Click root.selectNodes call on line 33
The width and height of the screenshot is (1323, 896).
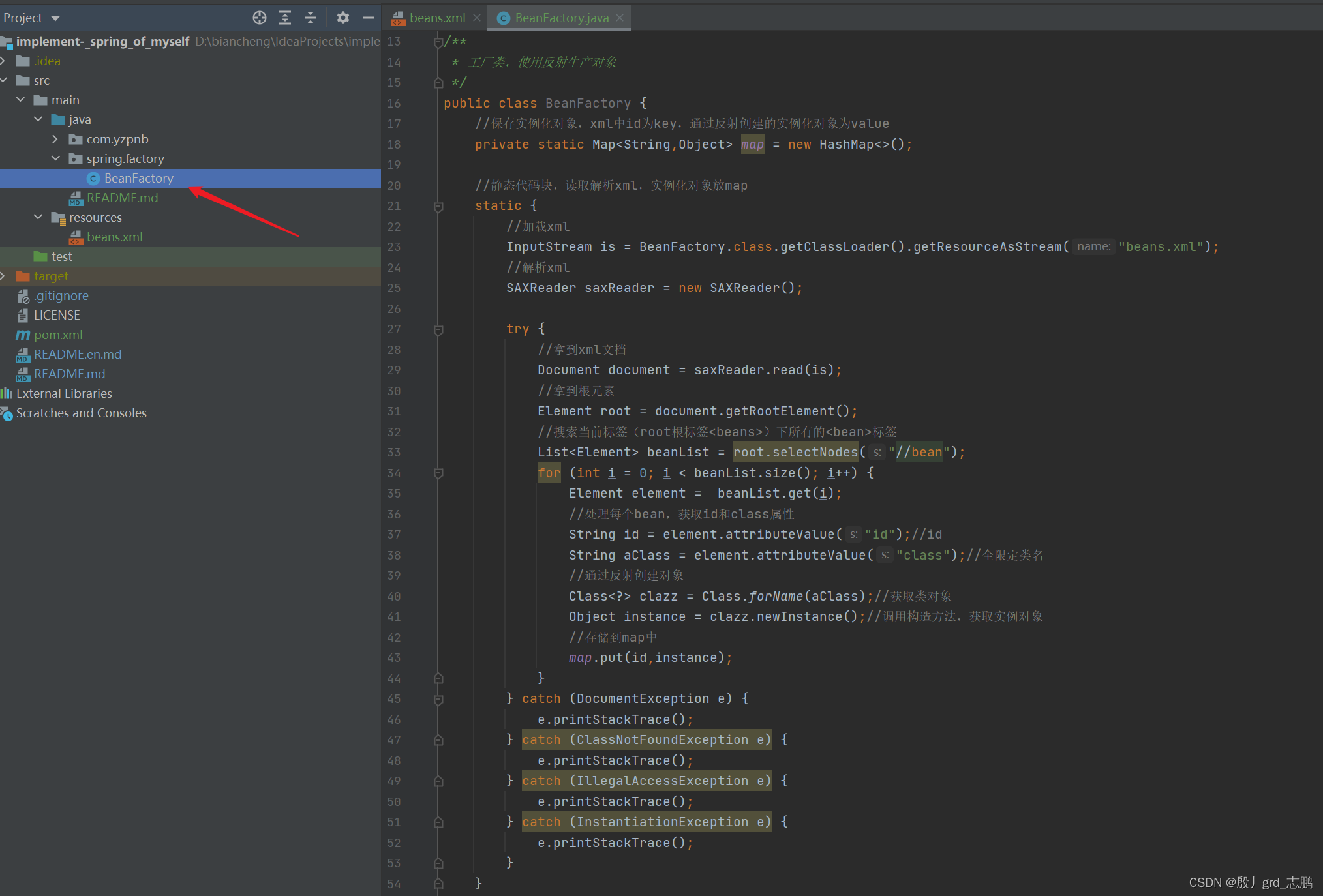(x=796, y=452)
